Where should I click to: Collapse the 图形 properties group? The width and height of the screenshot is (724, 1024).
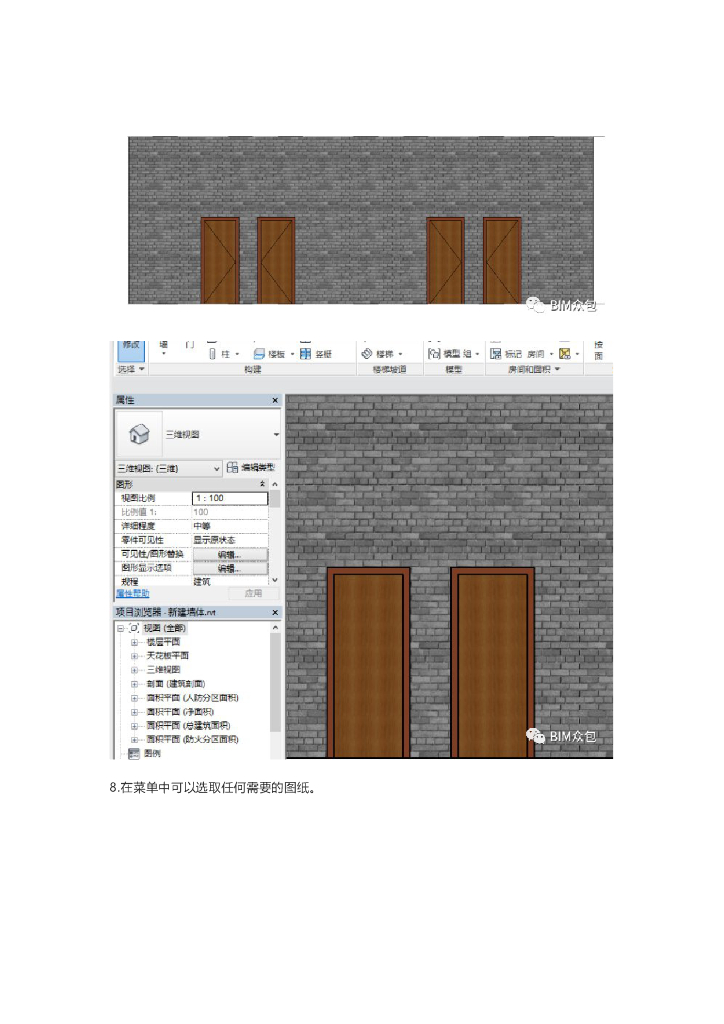pos(262,484)
